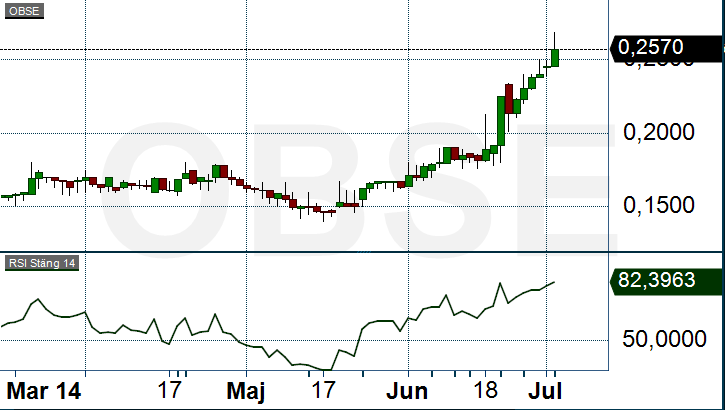The height and width of the screenshot is (410, 725).
Task: Click the Jul month label
Action: coord(545,392)
